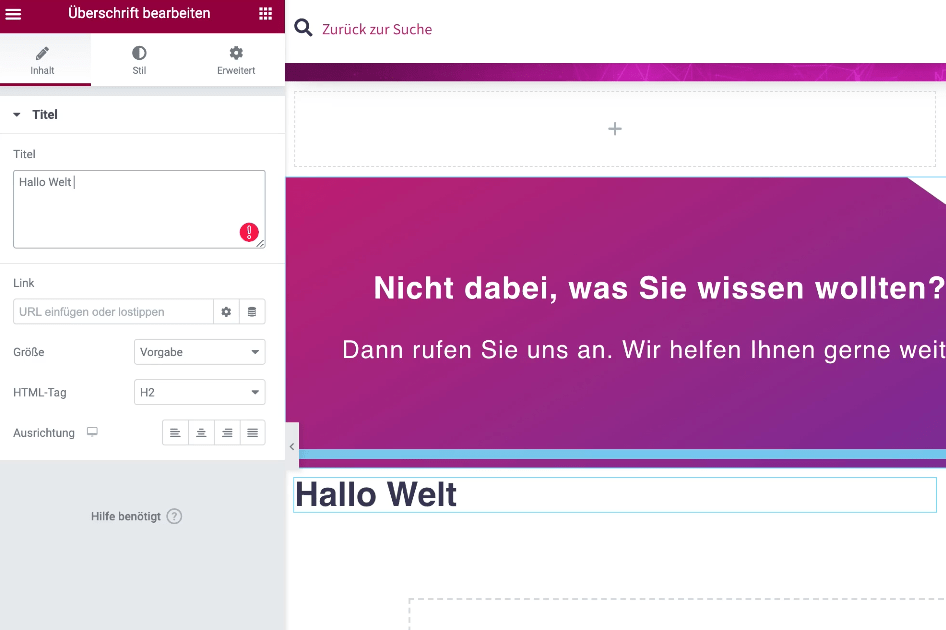Image resolution: width=946 pixels, height=630 pixels.
Task: Click the red warning icon in title box
Action: [x=249, y=232]
